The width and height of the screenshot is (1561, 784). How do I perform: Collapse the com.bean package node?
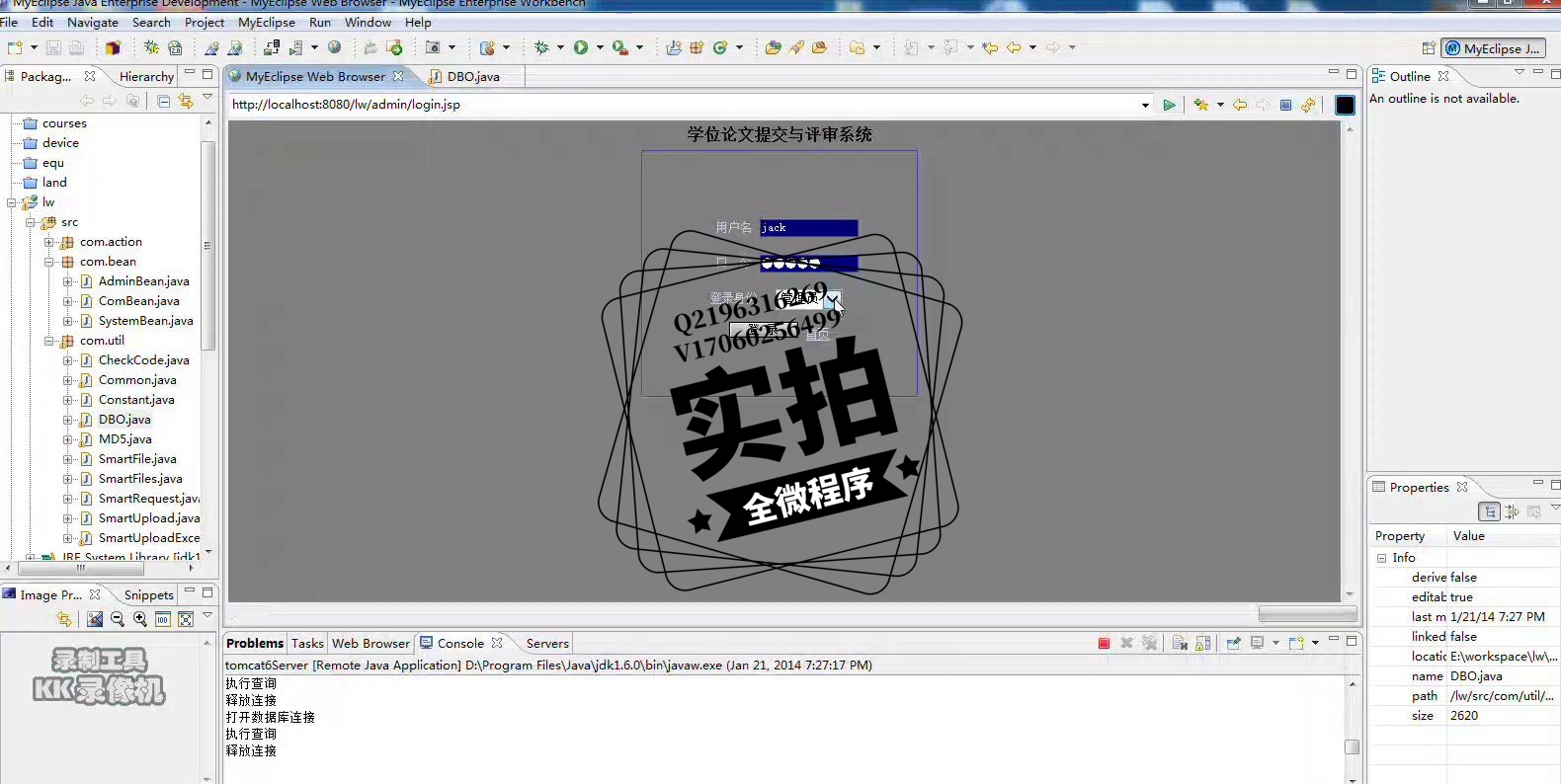[48, 262]
